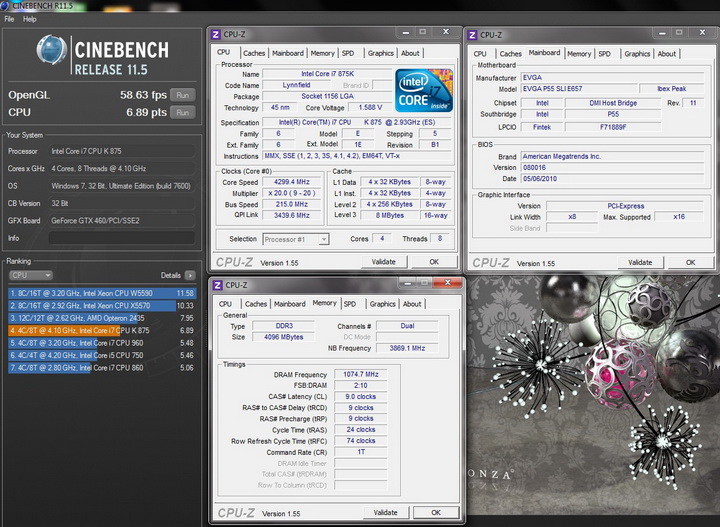
Task: Click the CPU-Z Z icon in Memory window
Action: click(x=218, y=285)
